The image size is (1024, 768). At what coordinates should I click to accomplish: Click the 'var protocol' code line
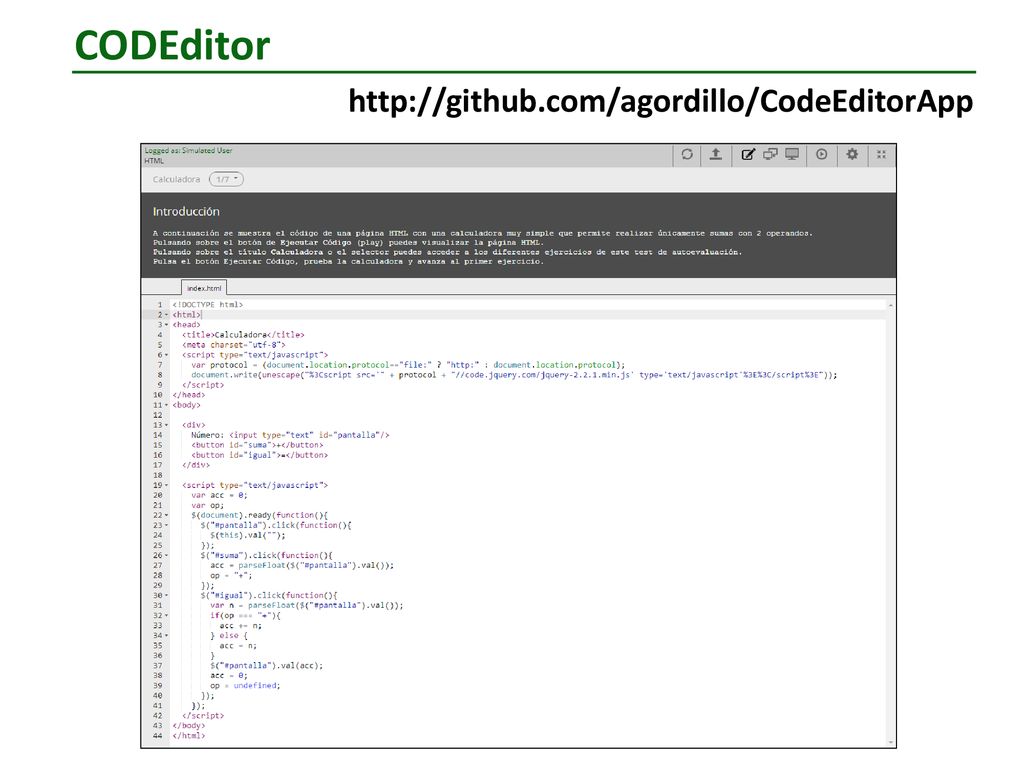click(408, 365)
